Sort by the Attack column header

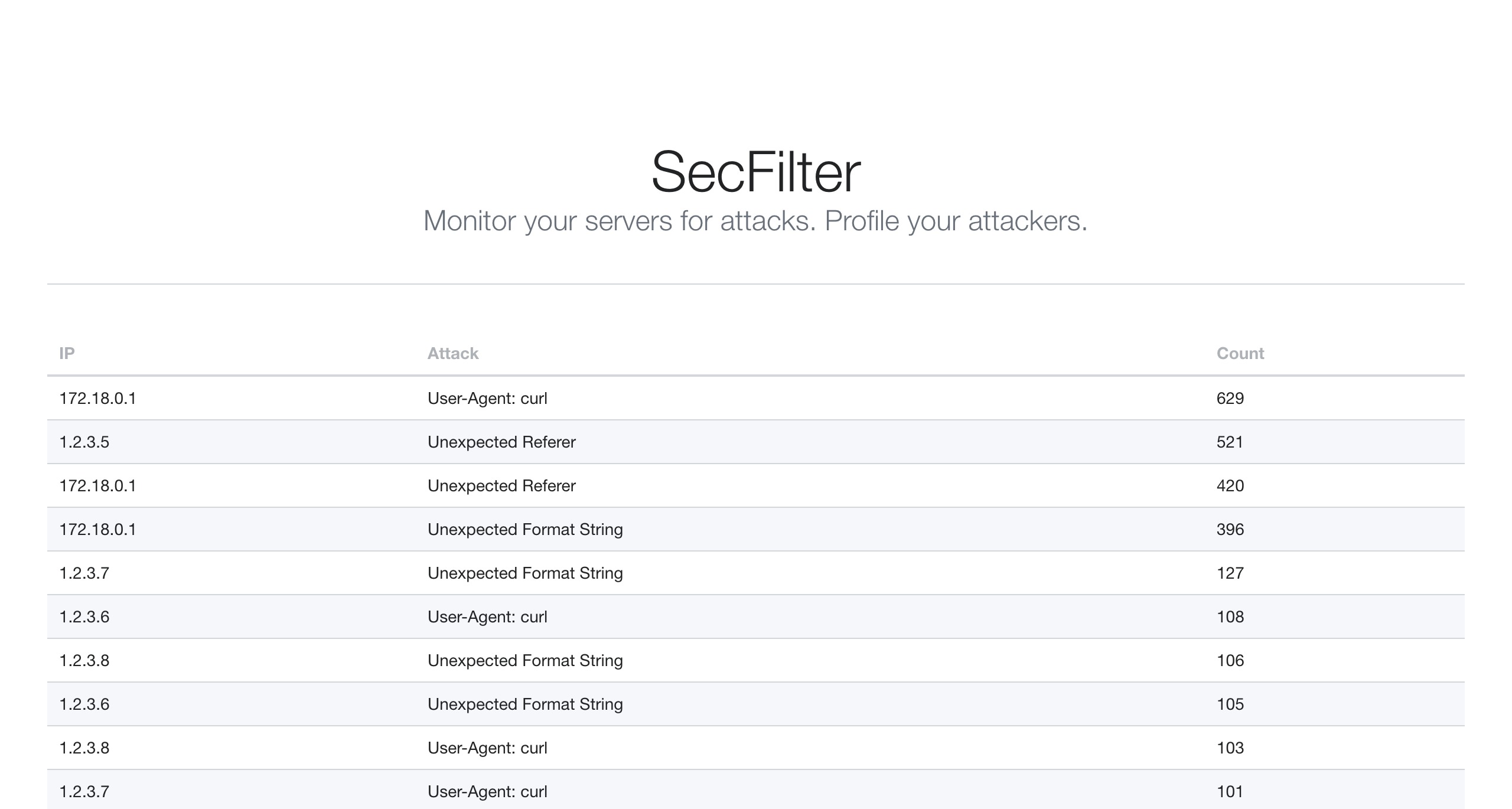pos(453,354)
